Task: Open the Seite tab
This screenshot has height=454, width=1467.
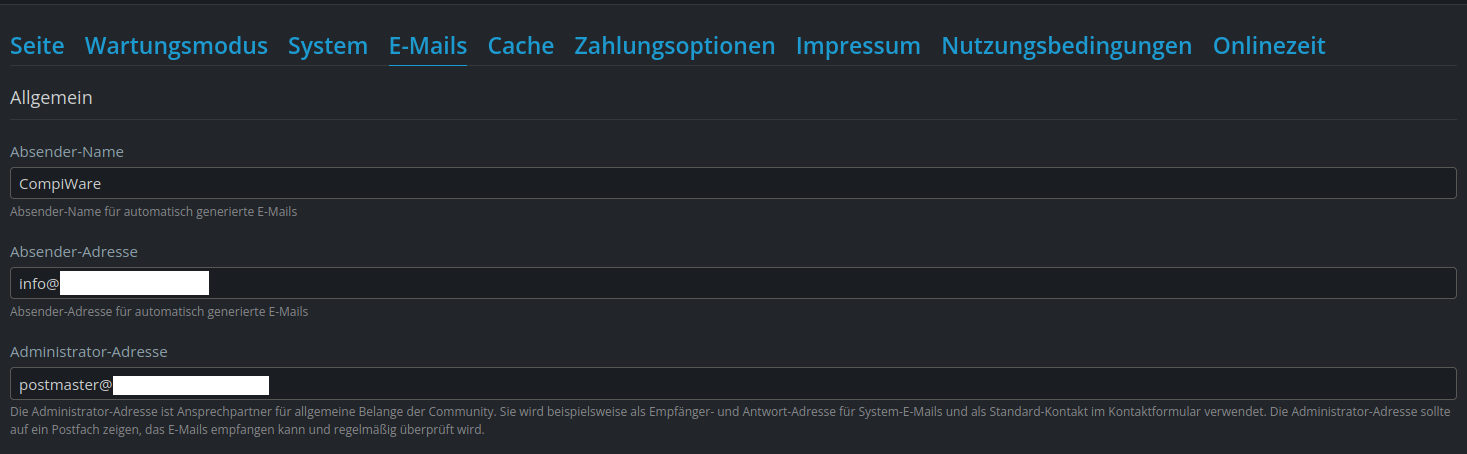Action: pyautogui.click(x=37, y=46)
